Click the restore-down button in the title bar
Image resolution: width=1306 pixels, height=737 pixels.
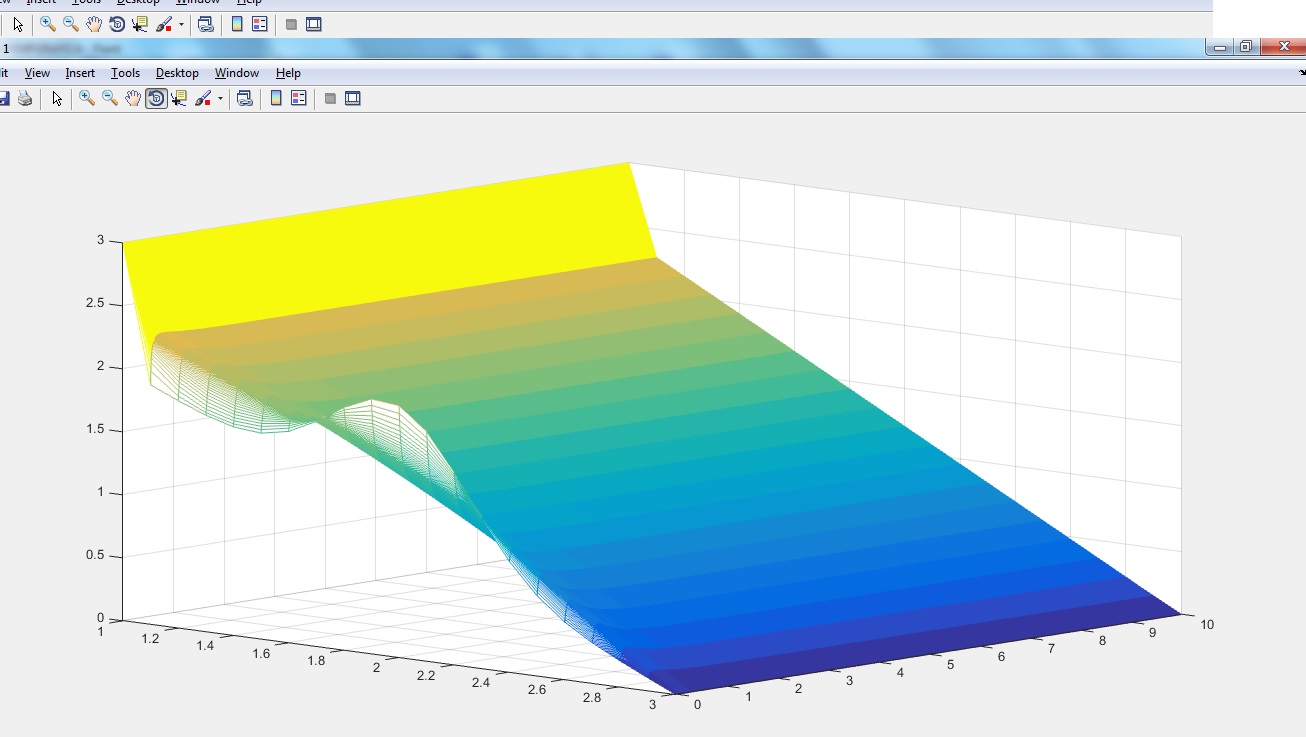[x=1245, y=46]
